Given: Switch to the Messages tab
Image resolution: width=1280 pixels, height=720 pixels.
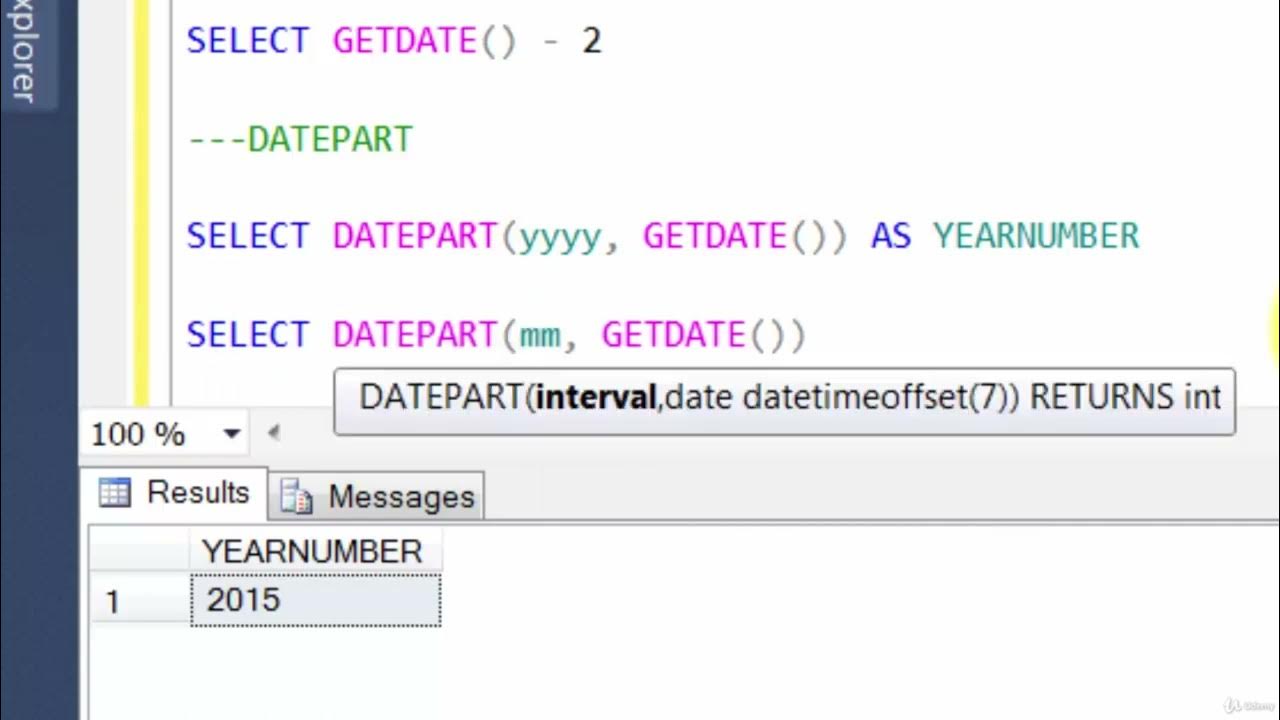Looking at the screenshot, I should pyautogui.click(x=377, y=496).
